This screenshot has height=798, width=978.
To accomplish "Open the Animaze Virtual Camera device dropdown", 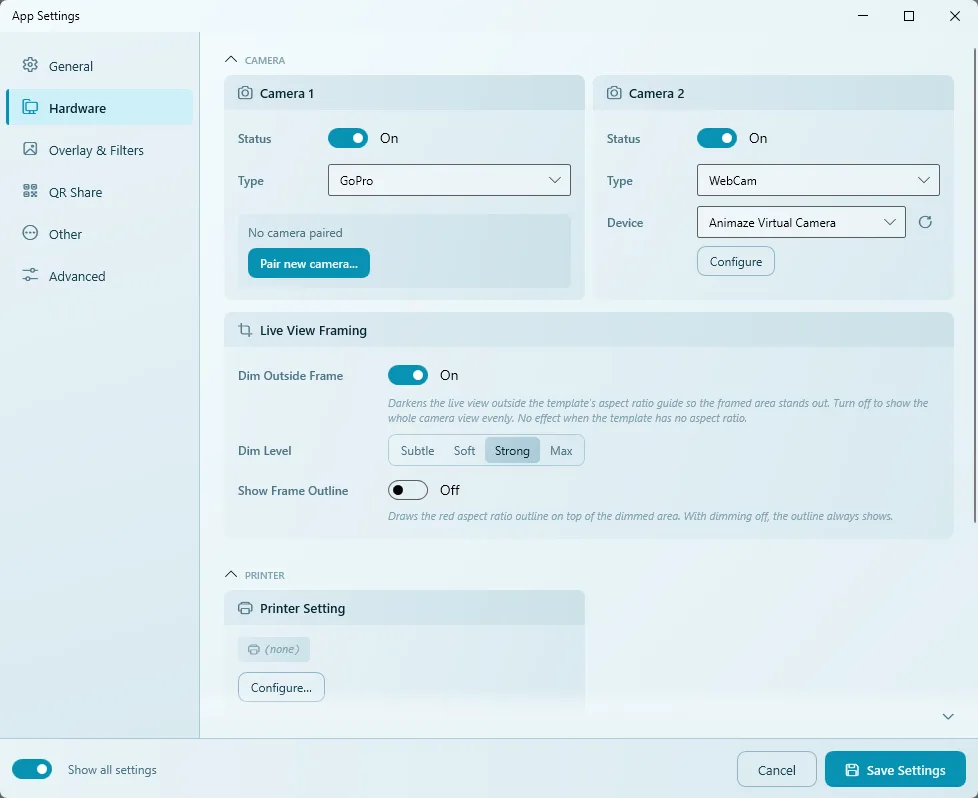I will [x=801, y=222].
